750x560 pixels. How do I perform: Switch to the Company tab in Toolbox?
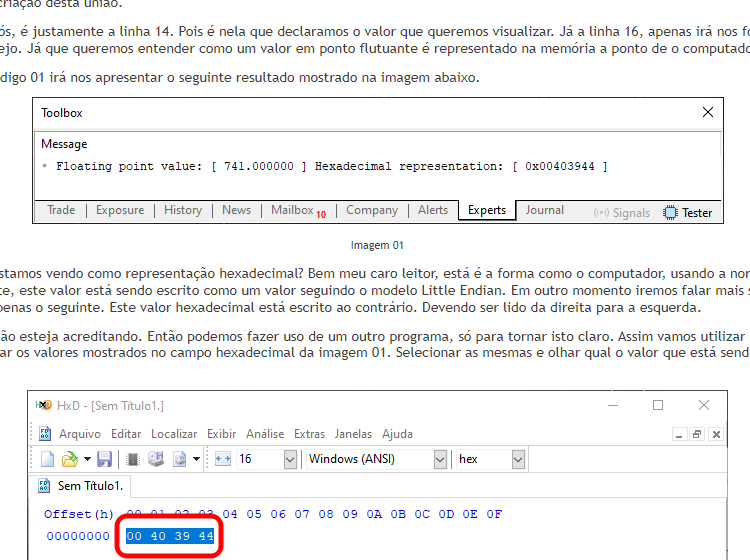[372, 210]
